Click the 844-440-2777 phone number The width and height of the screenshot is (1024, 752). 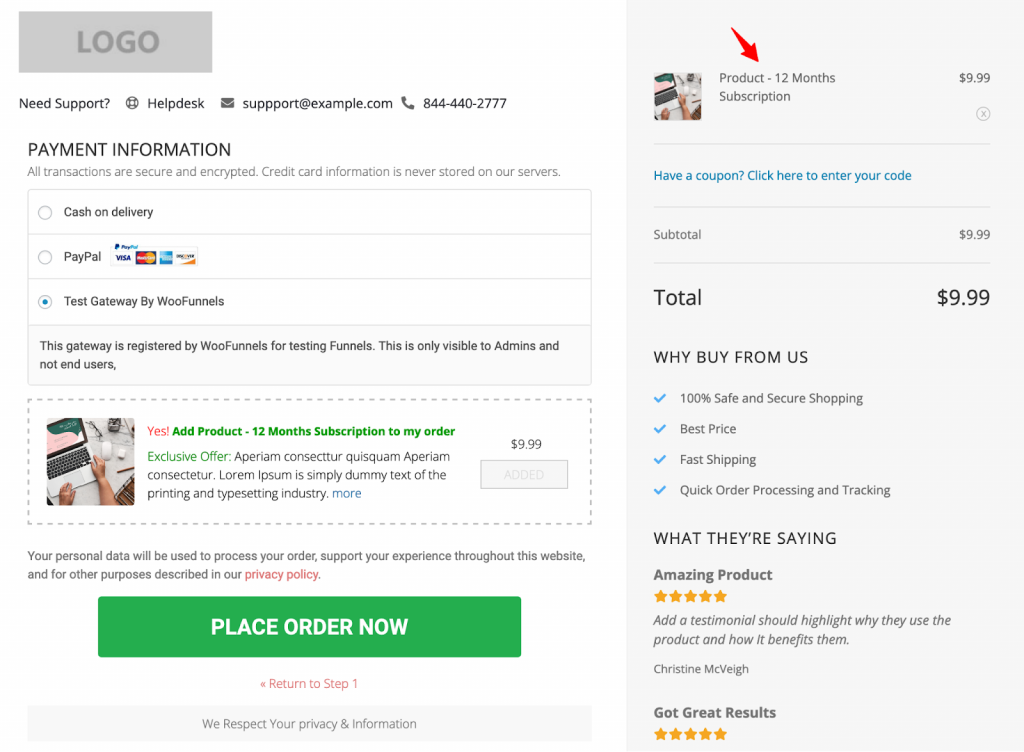(x=464, y=103)
